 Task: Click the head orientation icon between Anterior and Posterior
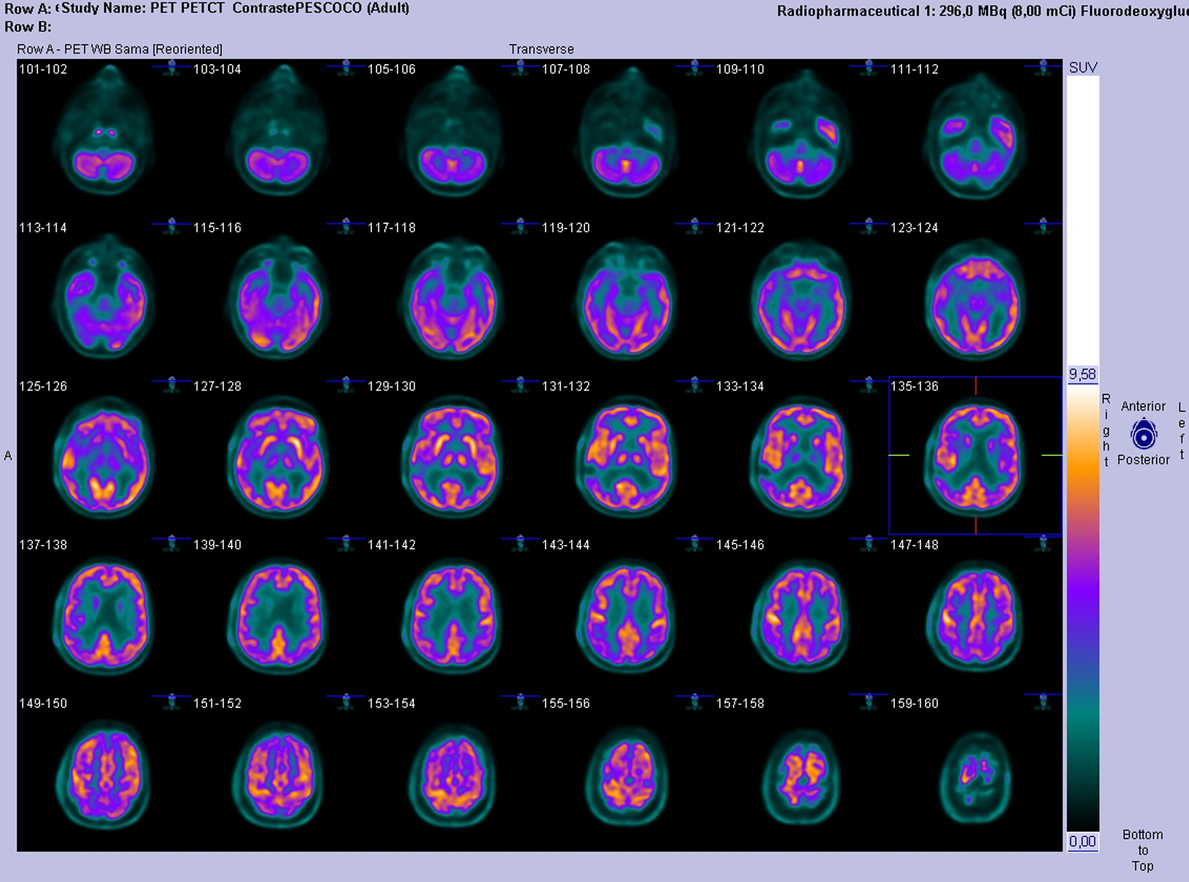1143,433
